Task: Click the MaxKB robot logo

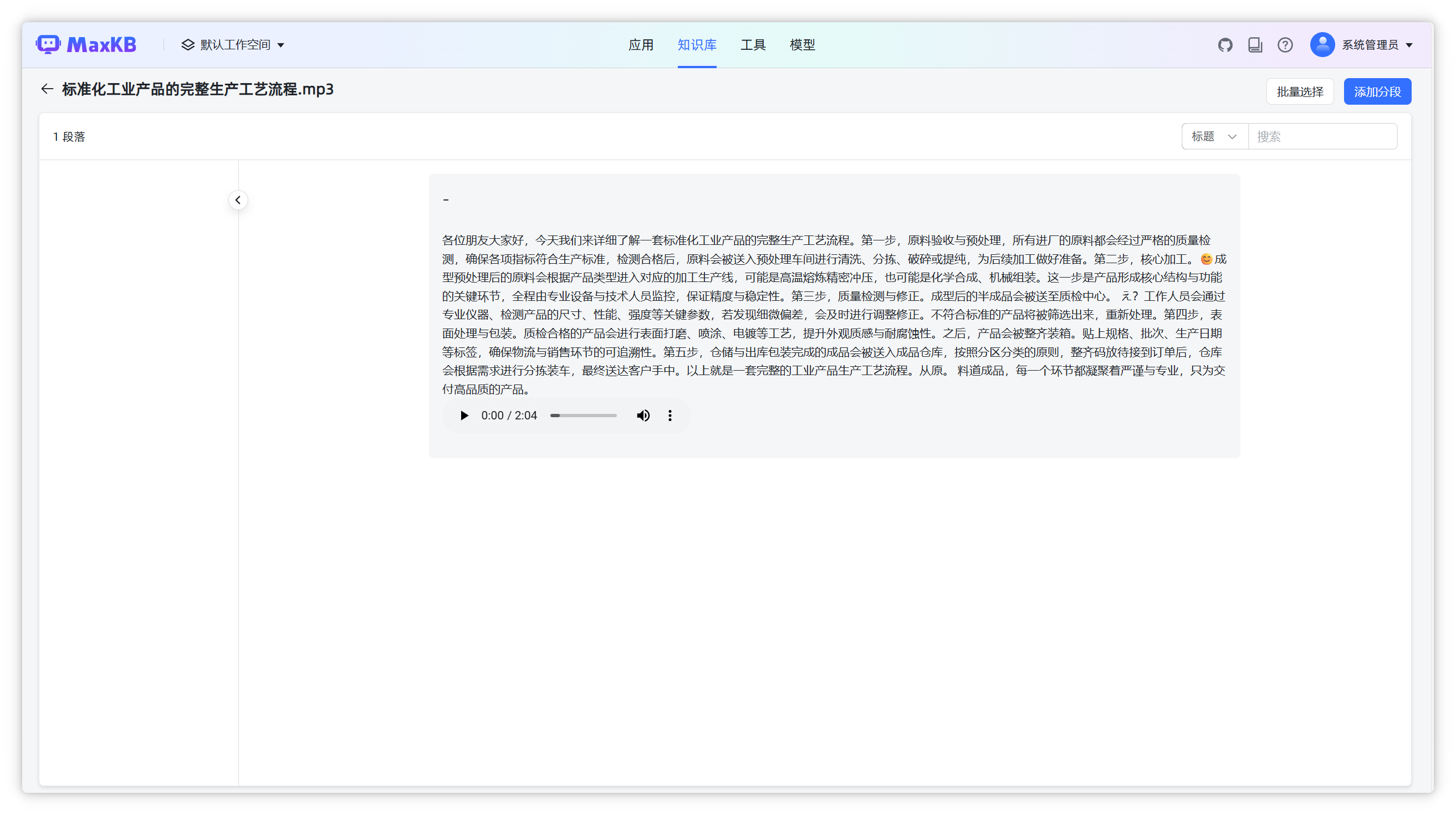Action: click(49, 45)
